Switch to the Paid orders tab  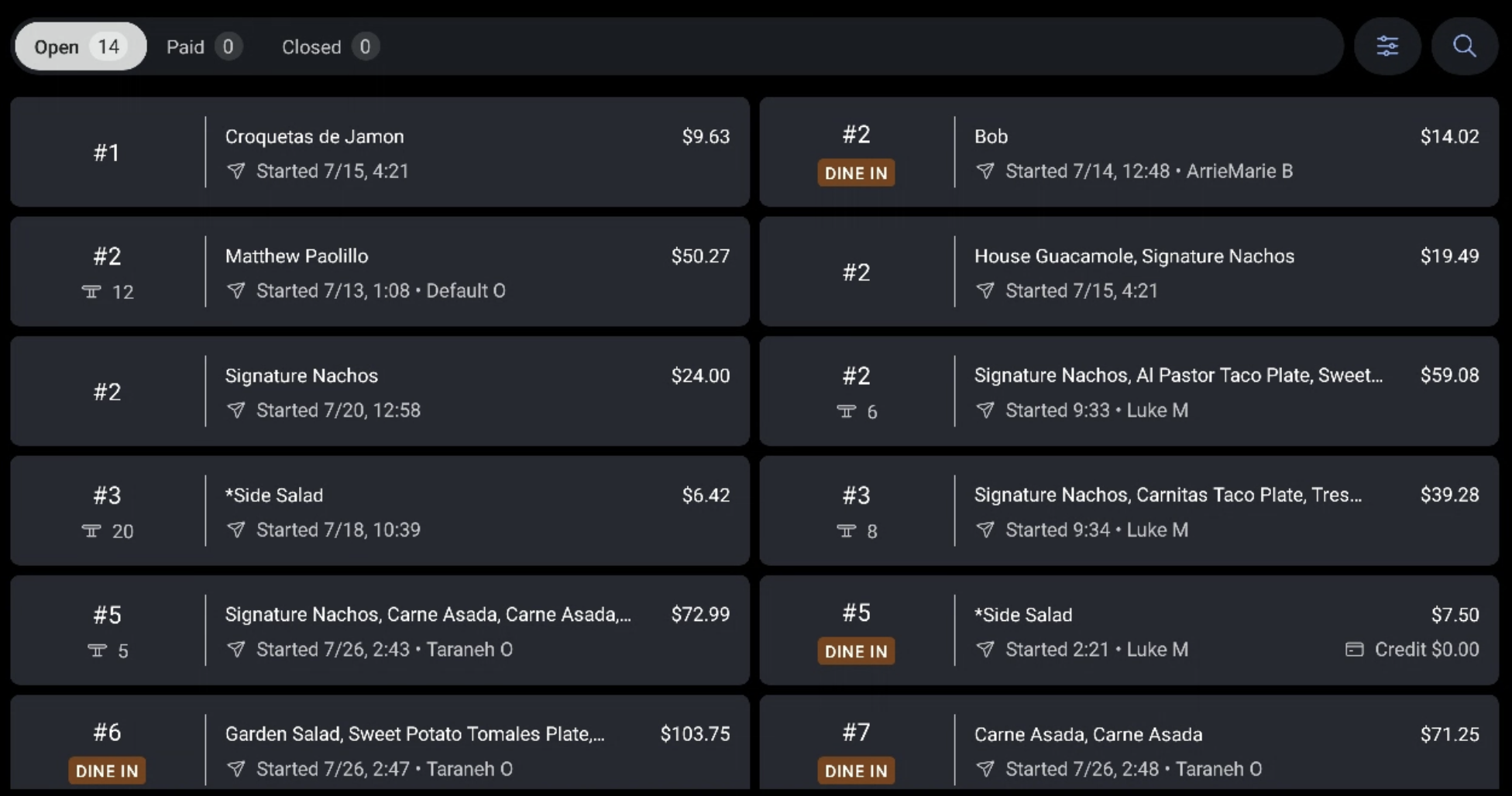[x=203, y=46]
